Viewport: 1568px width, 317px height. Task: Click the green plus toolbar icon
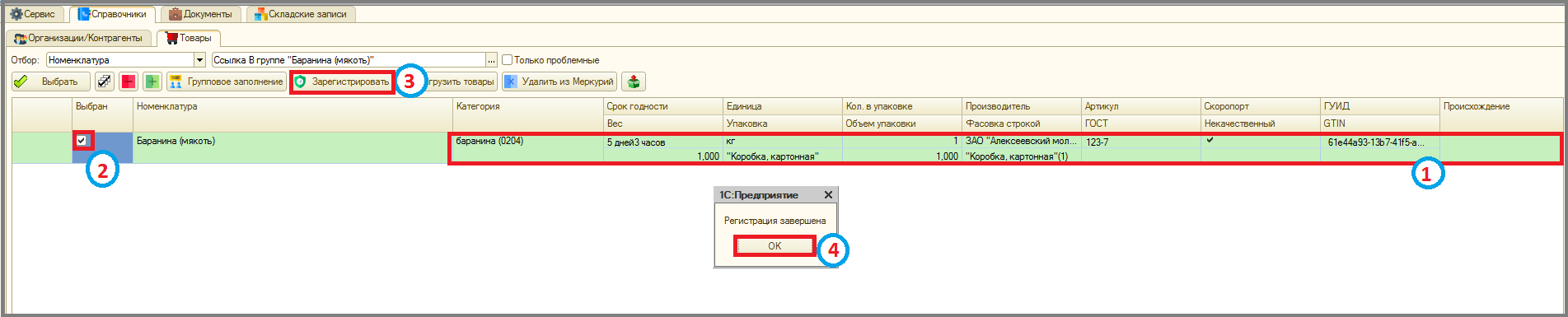click(x=152, y=82)
